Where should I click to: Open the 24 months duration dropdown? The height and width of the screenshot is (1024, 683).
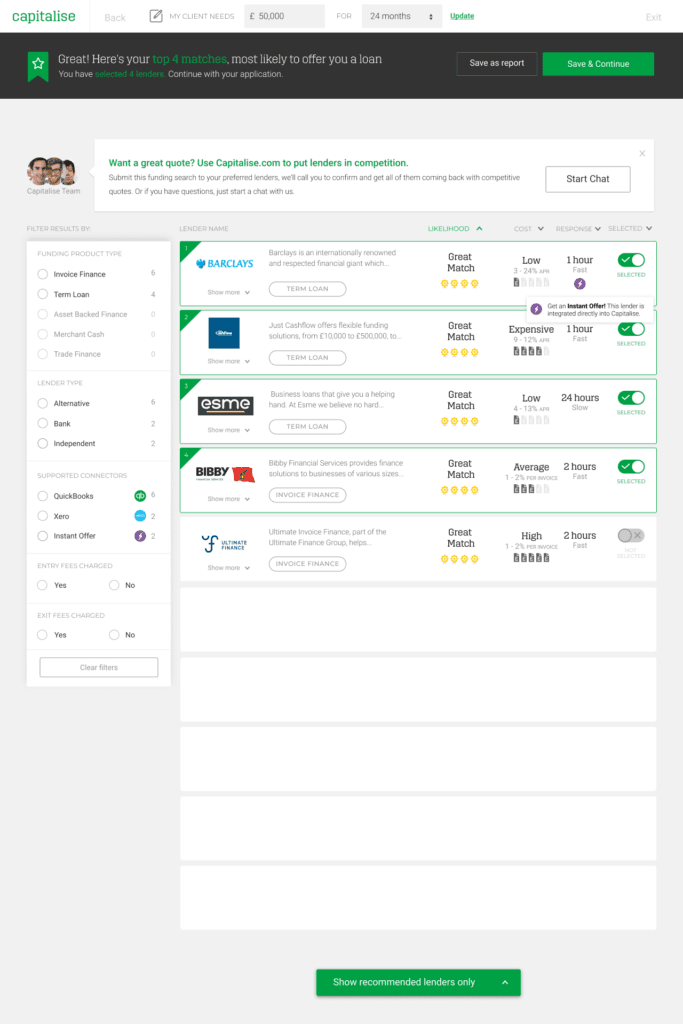pyautogui.click(x=402, y=16)
